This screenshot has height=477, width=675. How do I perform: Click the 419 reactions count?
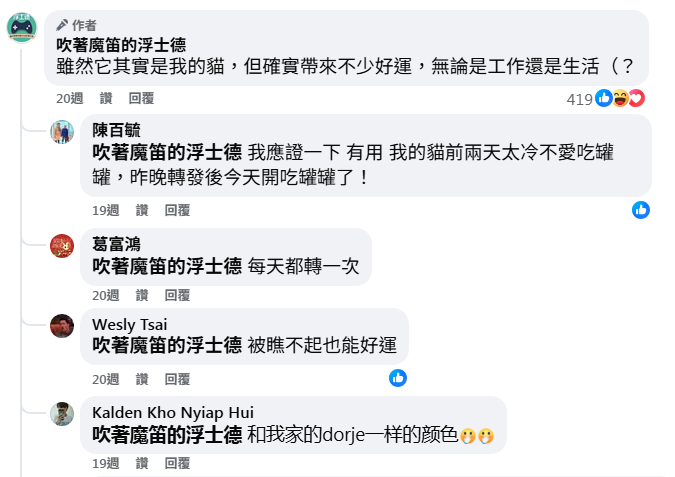[x=579, y=99]
